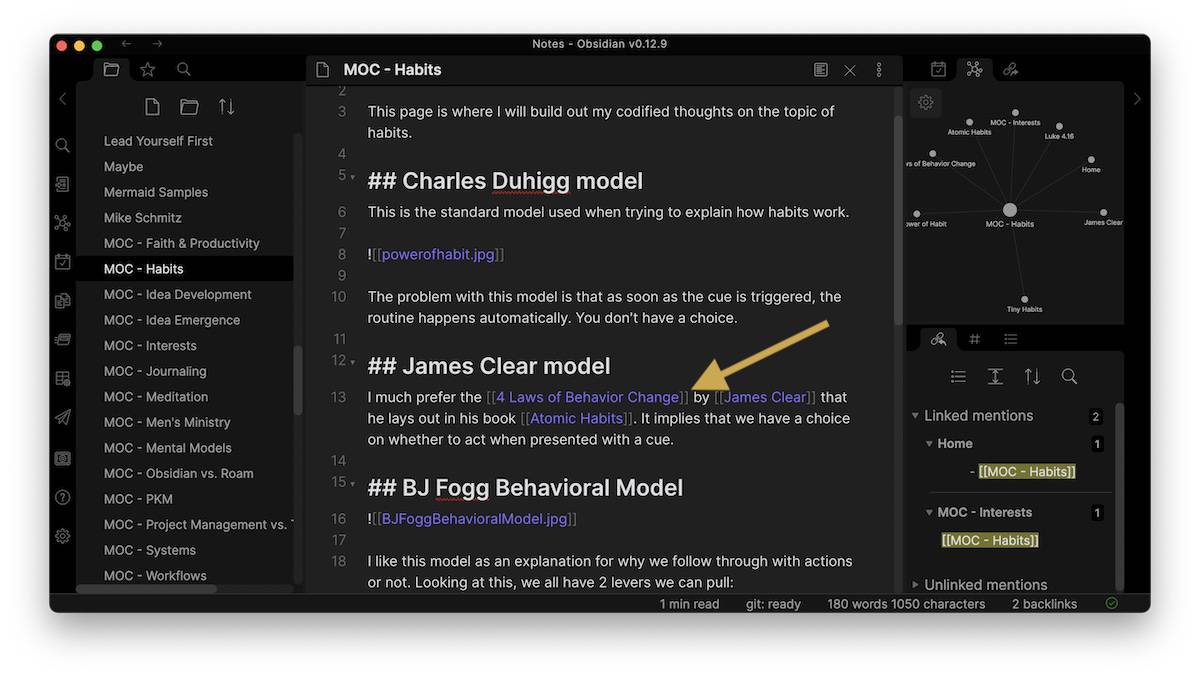Collapse the MOC - Interests backlink group
1200x678 pixels.
[x=929, y=513]
